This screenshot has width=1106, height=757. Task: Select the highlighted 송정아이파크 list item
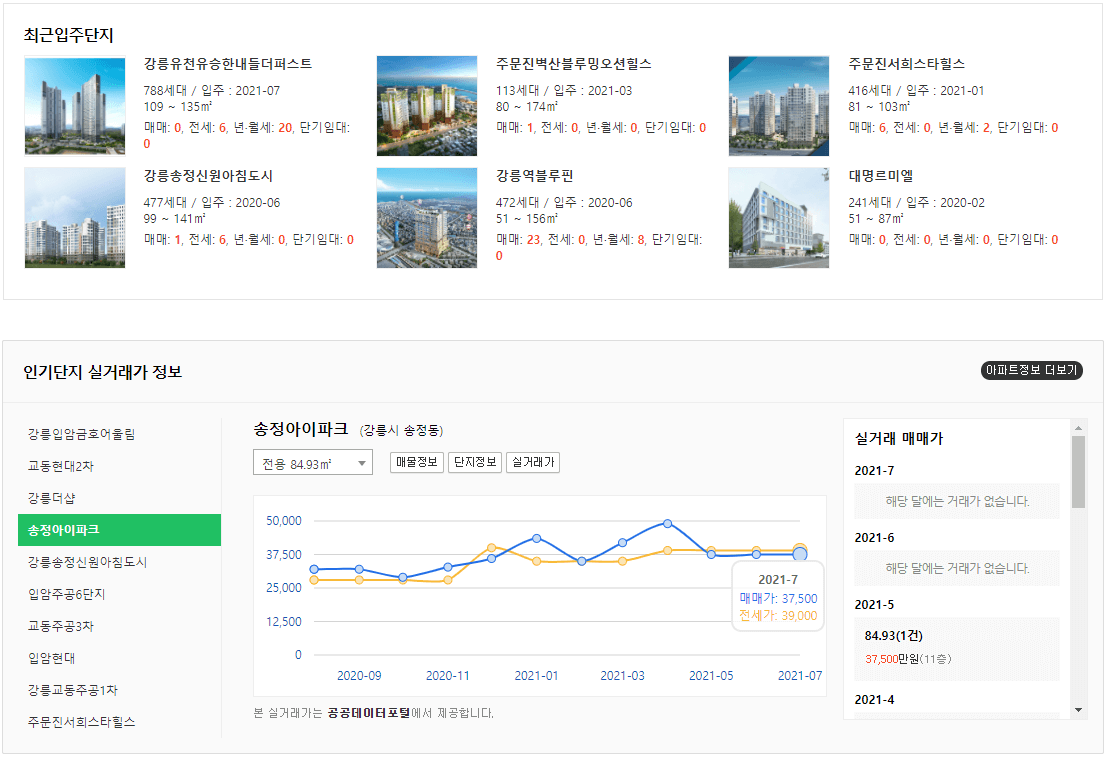click(x=119, y=530)
